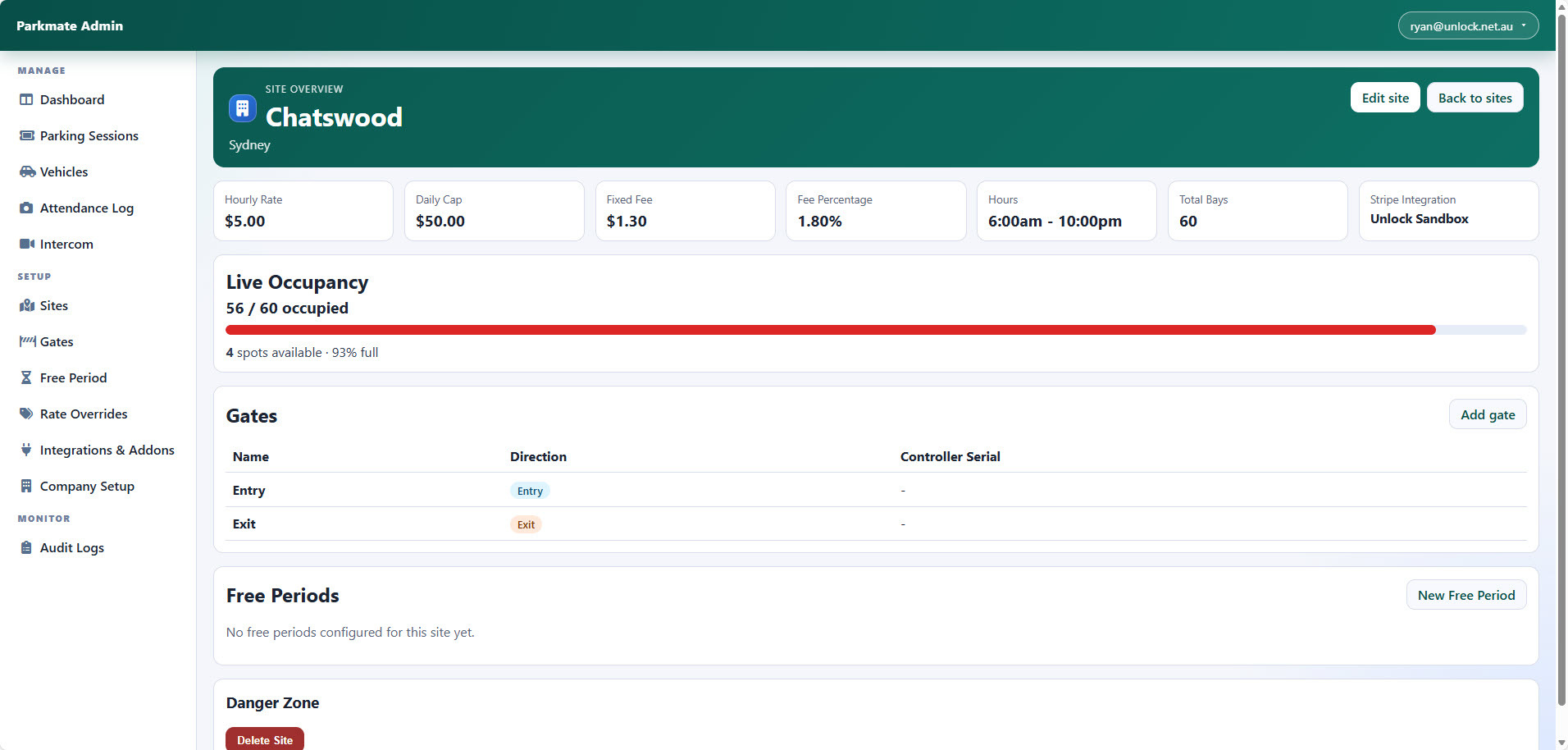Open the ryan@unlock.net.au account dropdown

(1467, 25)
